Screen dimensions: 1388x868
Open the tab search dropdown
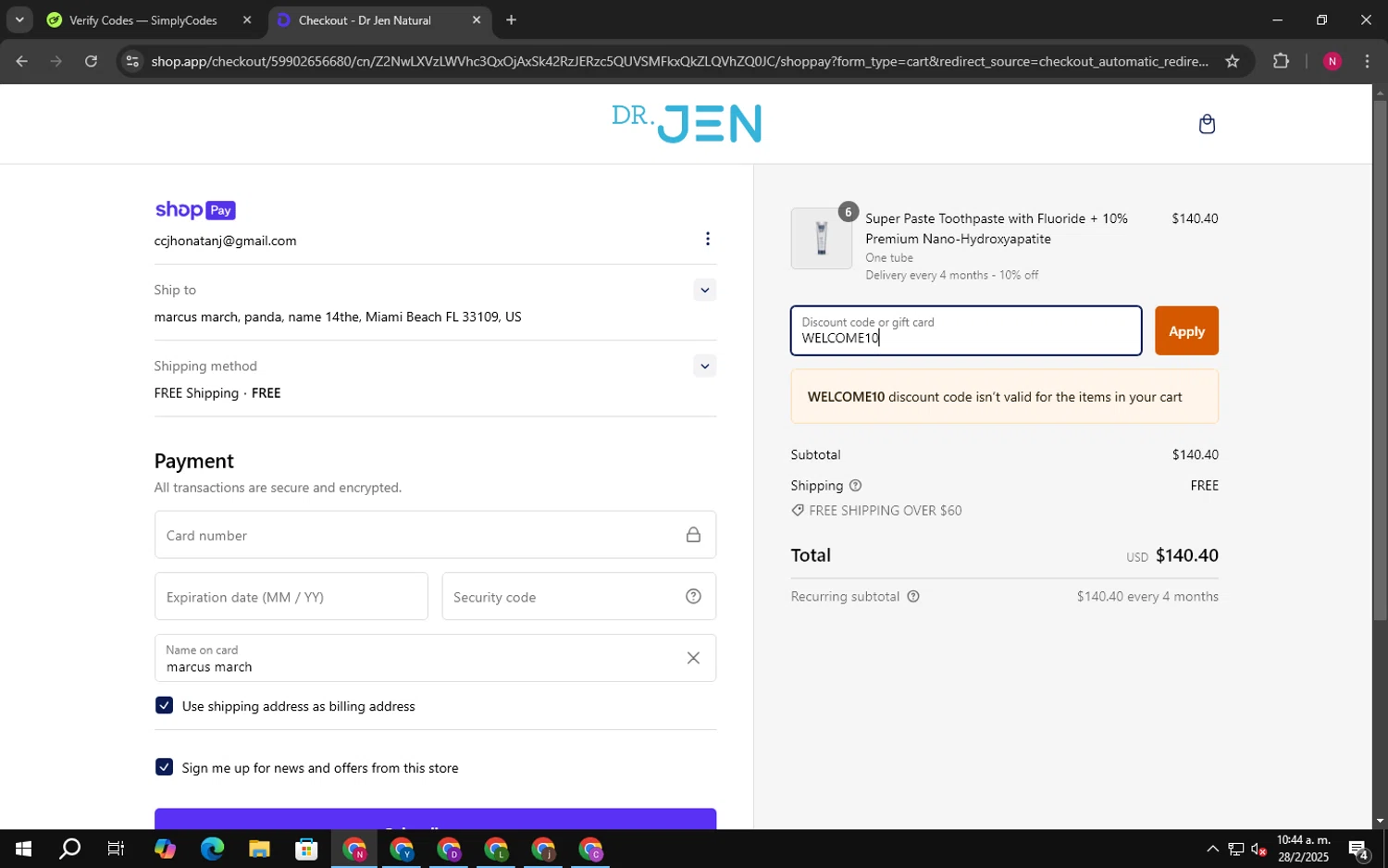[19, 19]
